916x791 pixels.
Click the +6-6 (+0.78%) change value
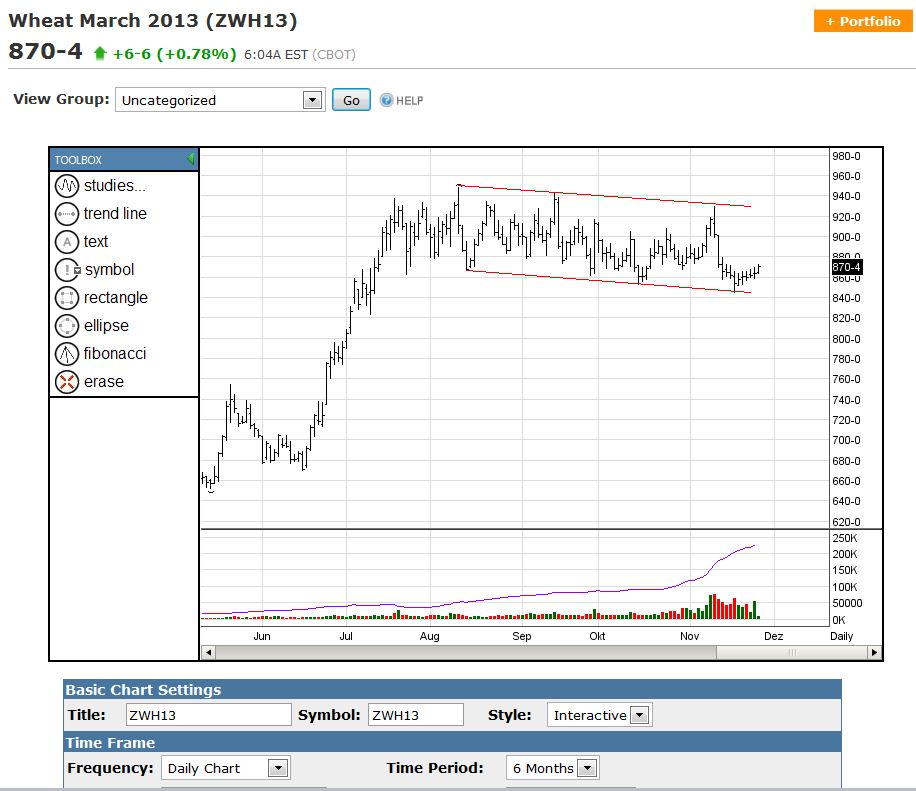(174, 54)
